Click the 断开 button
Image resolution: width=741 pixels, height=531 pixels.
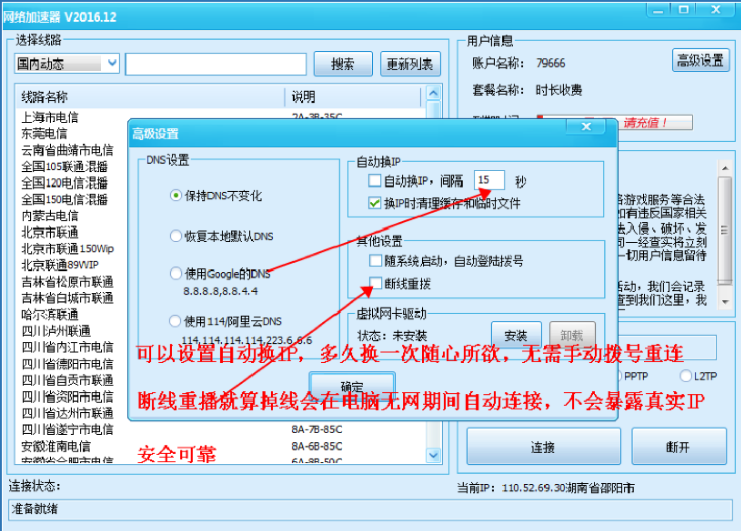pyautogui.click(x=677, y=447)
